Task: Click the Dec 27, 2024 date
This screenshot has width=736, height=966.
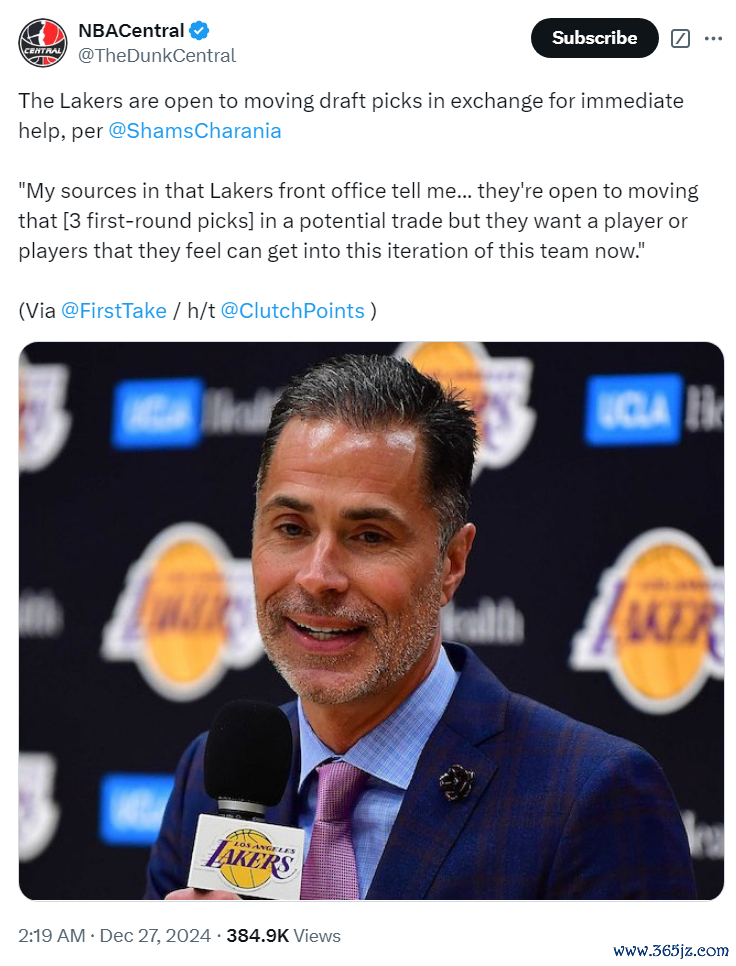Action: (155, 935)
